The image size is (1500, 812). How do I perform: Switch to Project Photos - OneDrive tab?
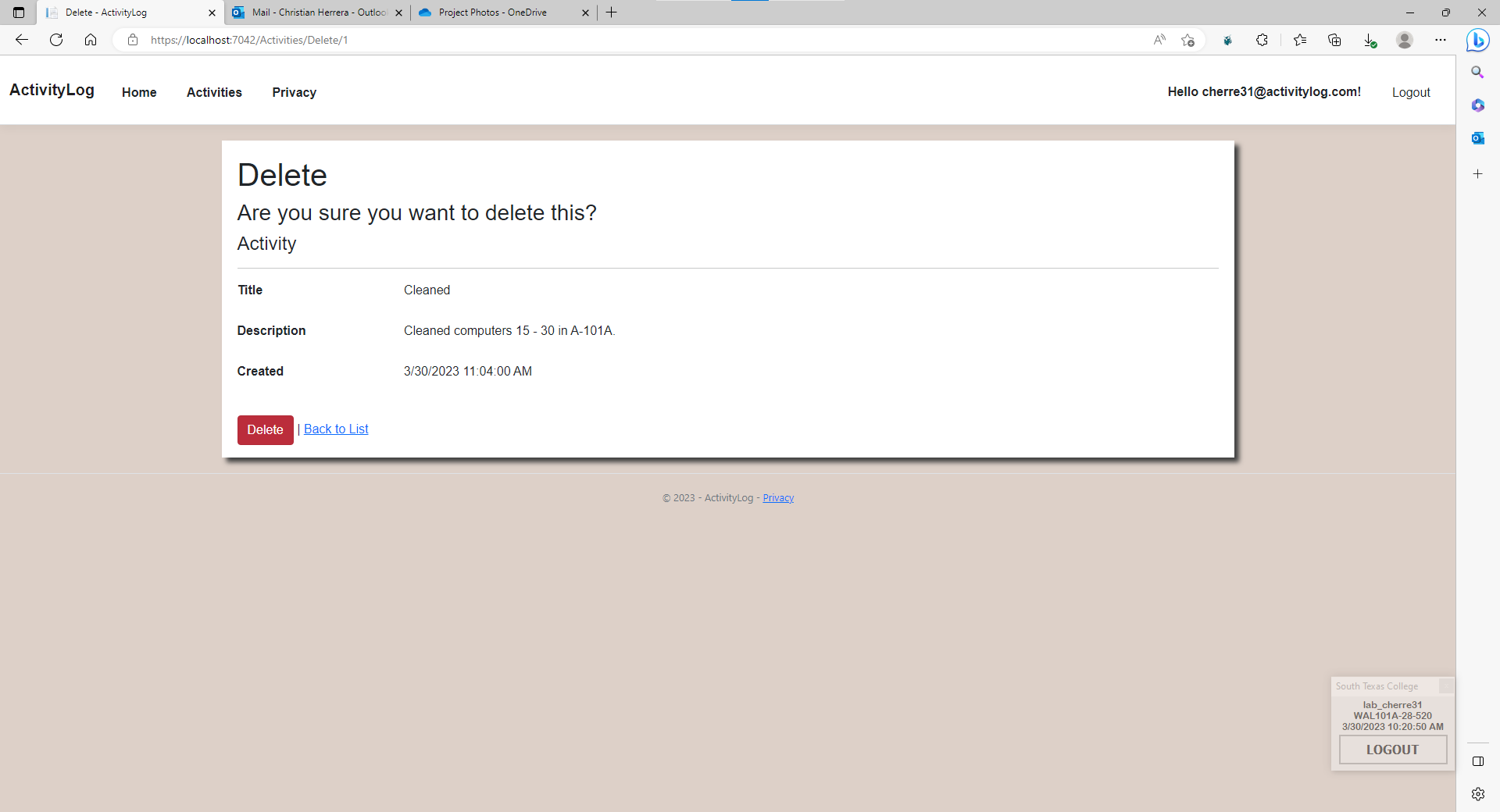click(504, 12)
